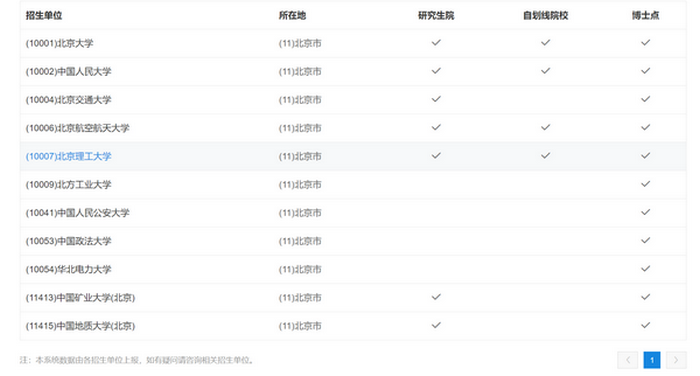Click the 研究生院 column header

click(436, 15)
